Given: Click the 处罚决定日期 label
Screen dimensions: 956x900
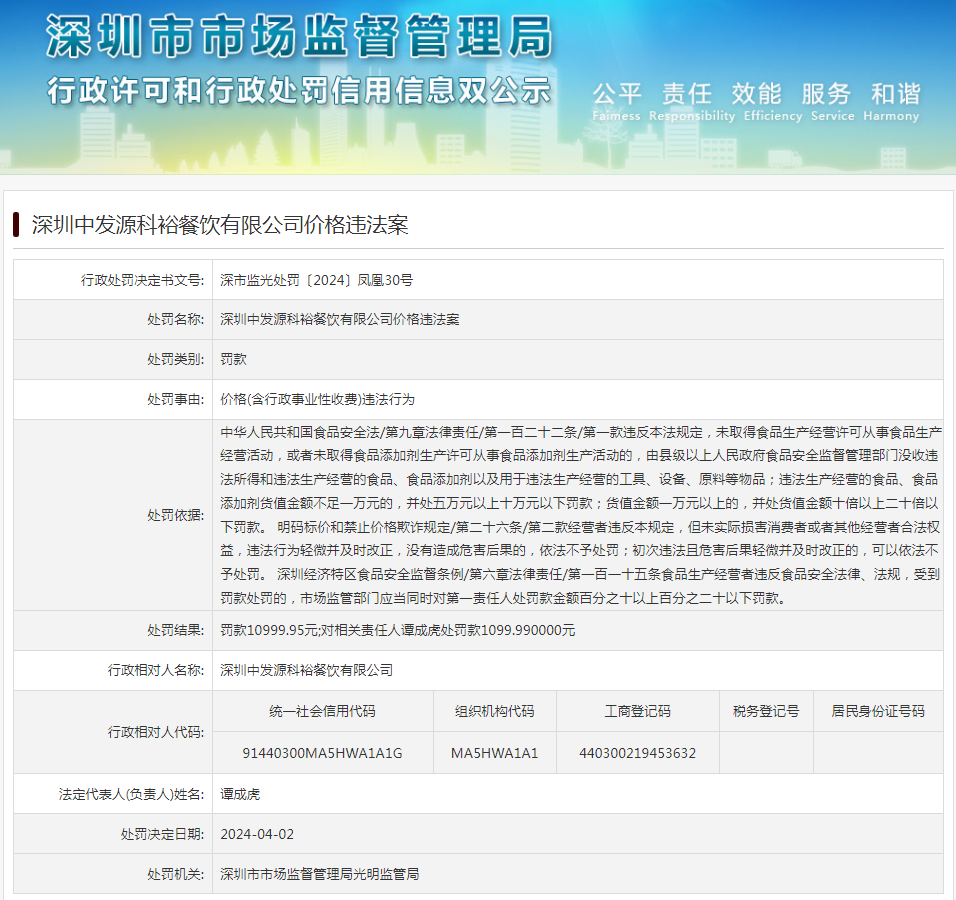Looking at the screenshot, I should pos(163,834).
